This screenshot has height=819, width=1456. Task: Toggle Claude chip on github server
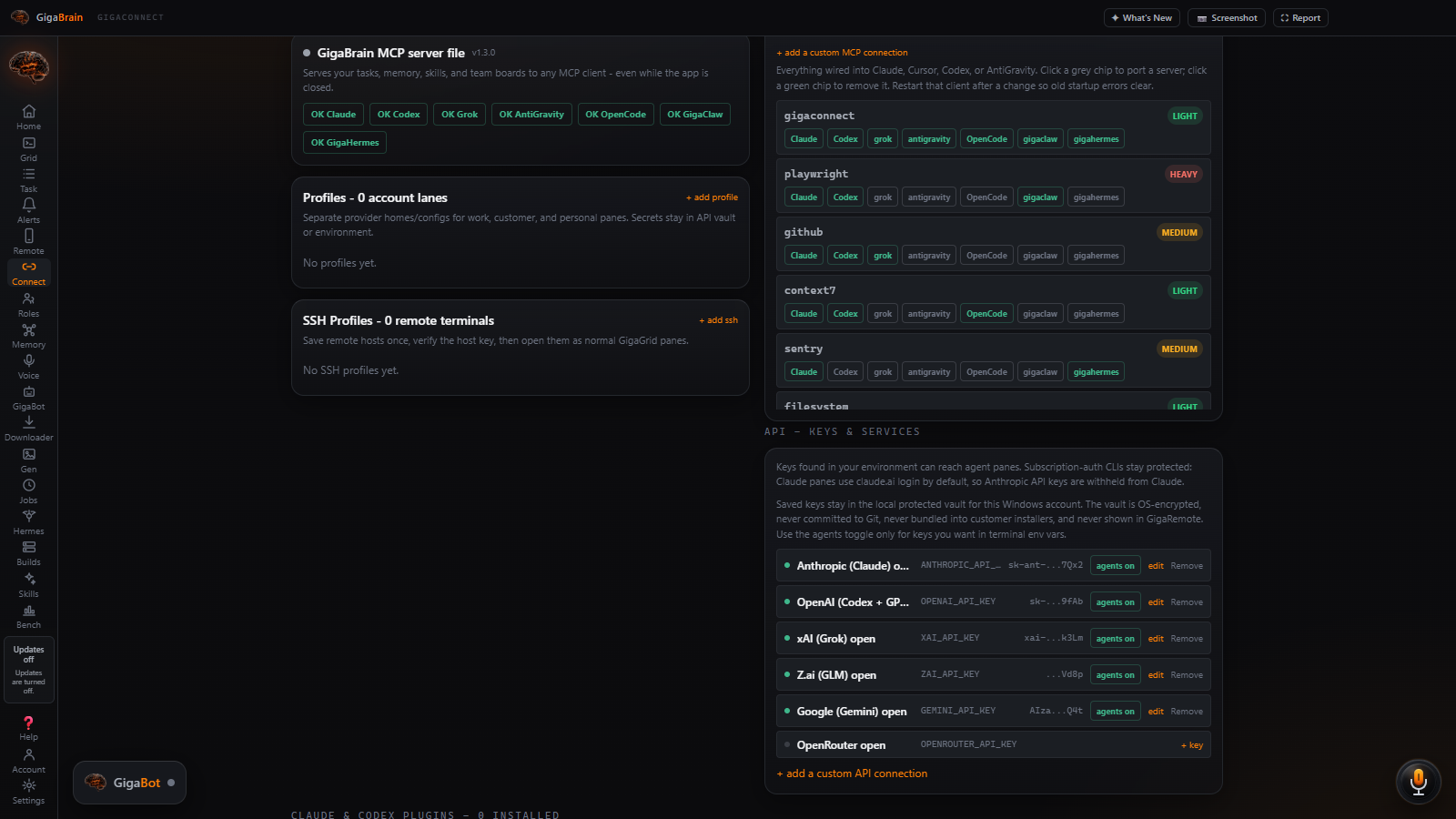coord(804,256)
